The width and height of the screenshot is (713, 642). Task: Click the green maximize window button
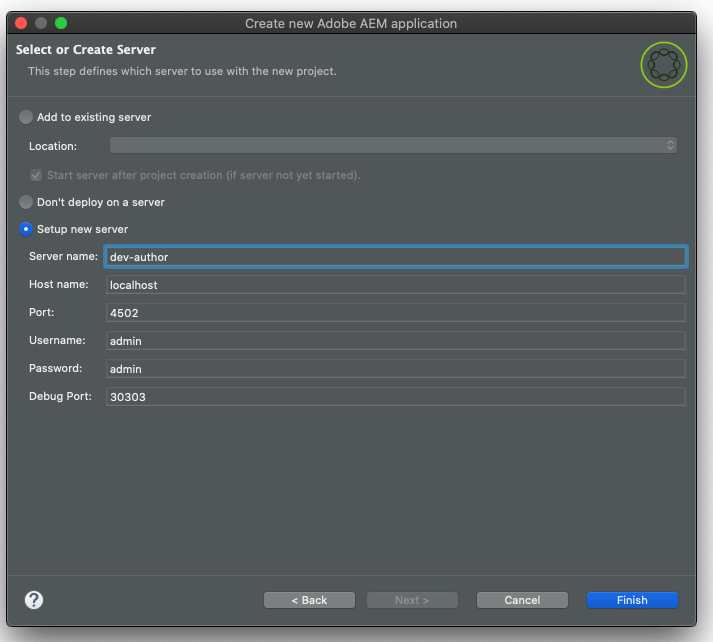pos(61,23)
